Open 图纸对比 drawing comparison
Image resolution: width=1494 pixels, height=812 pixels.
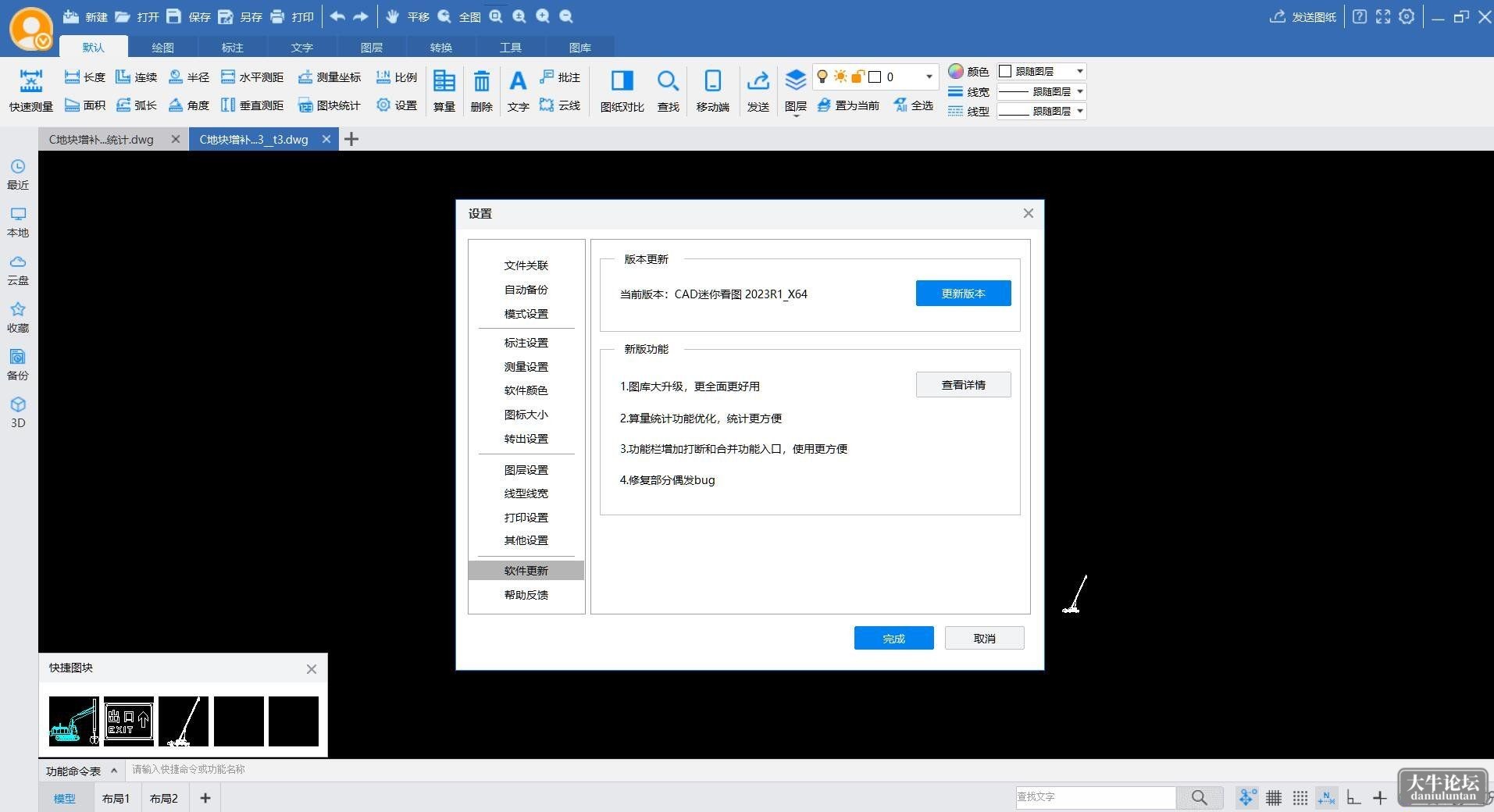(622, 91)
